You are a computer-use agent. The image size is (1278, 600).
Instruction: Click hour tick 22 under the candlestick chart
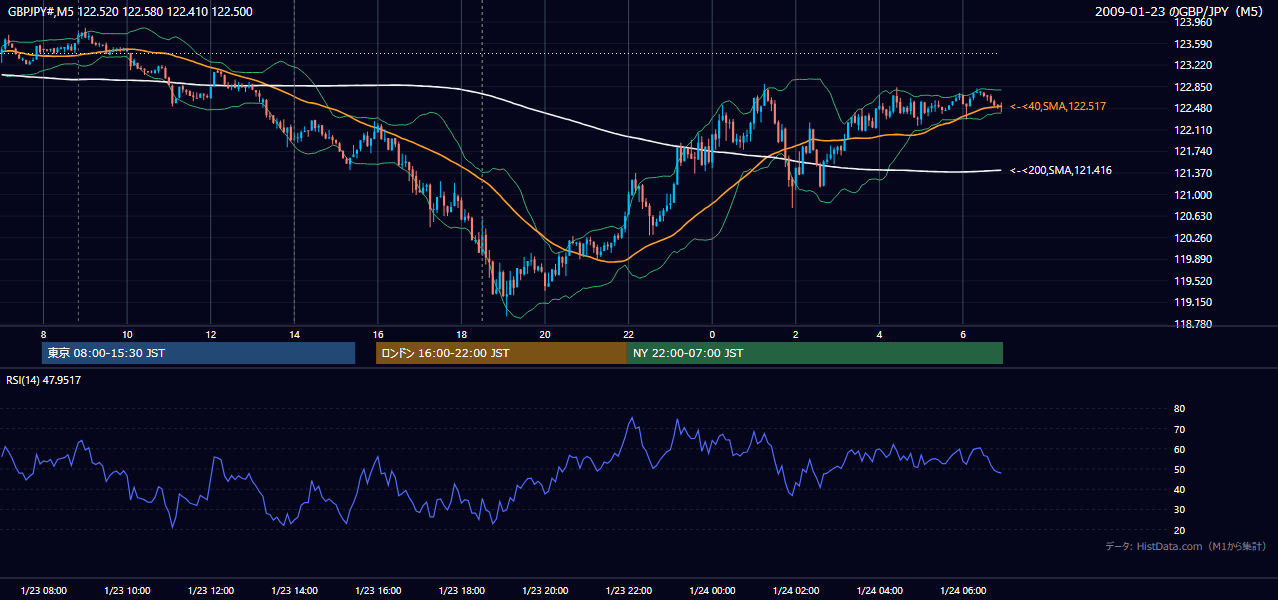coord(628,334)
